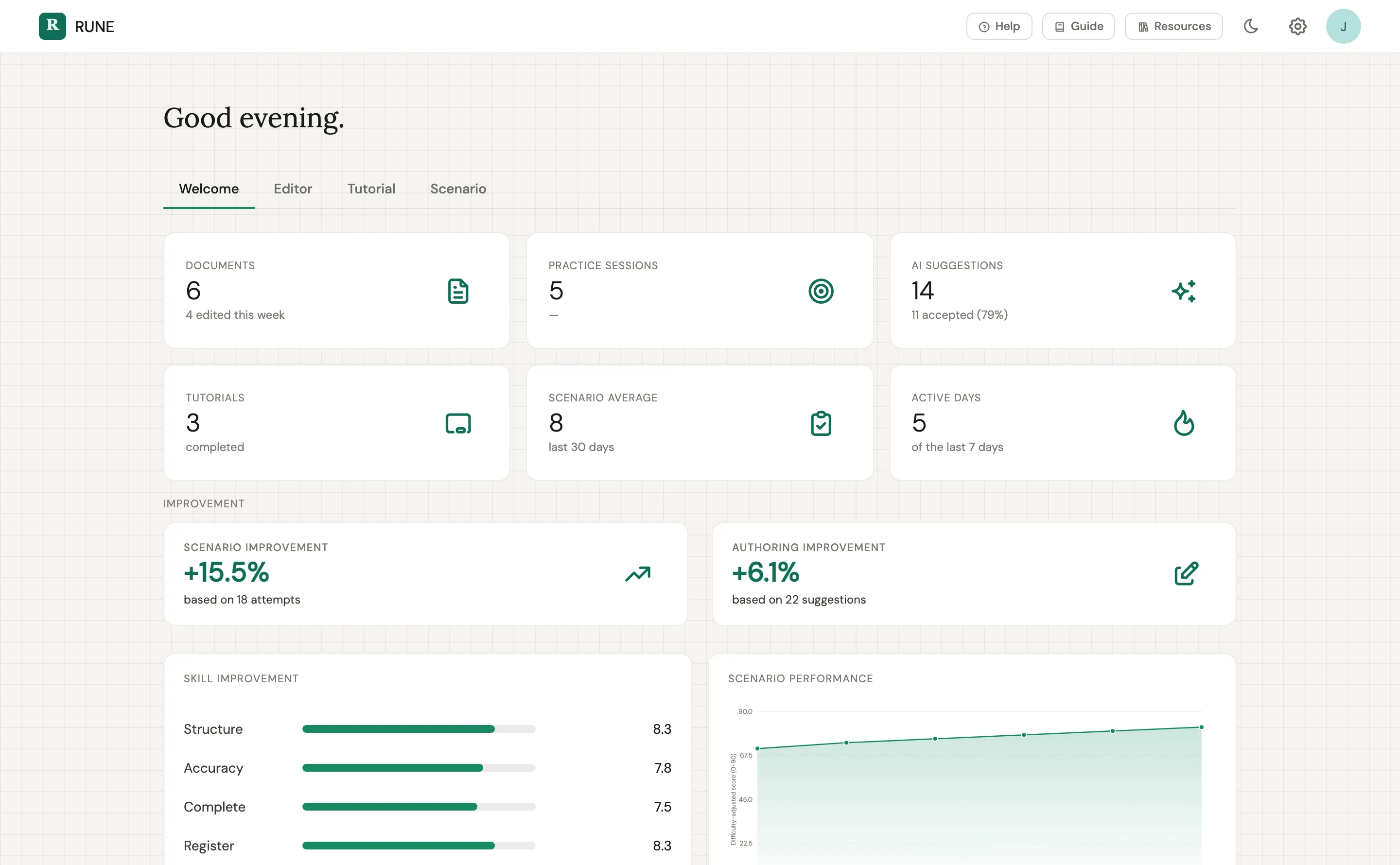
Task: Click '4 edited this week' text
Action: pos(235,314)
